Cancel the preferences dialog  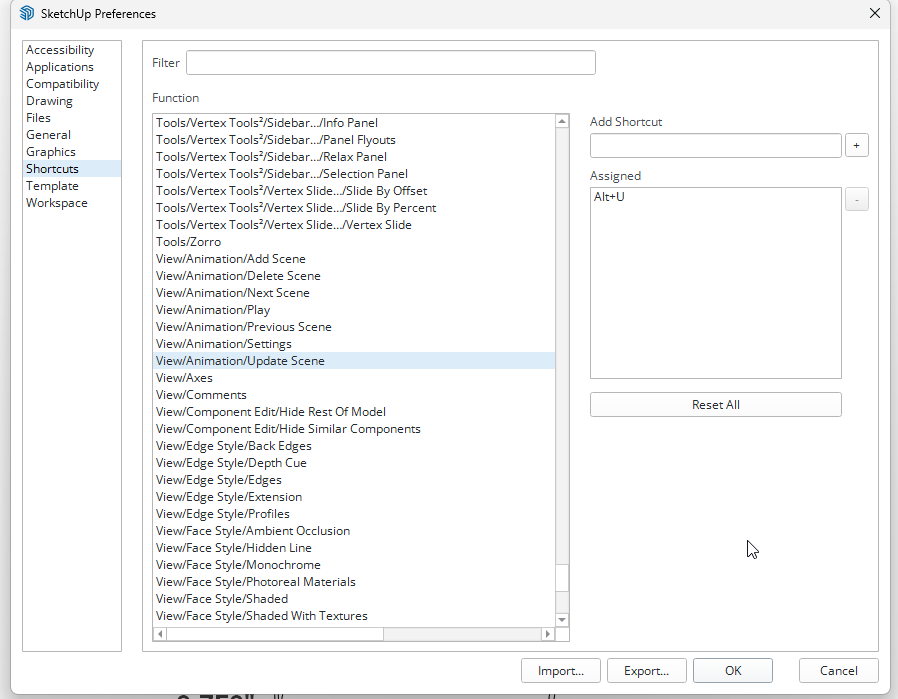838,670
